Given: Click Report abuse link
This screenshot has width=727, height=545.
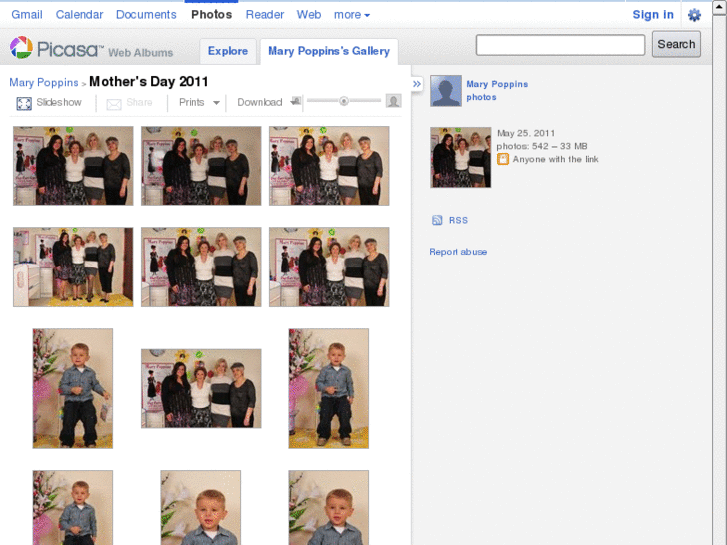Looking at the screenshot, I should 458,252.
